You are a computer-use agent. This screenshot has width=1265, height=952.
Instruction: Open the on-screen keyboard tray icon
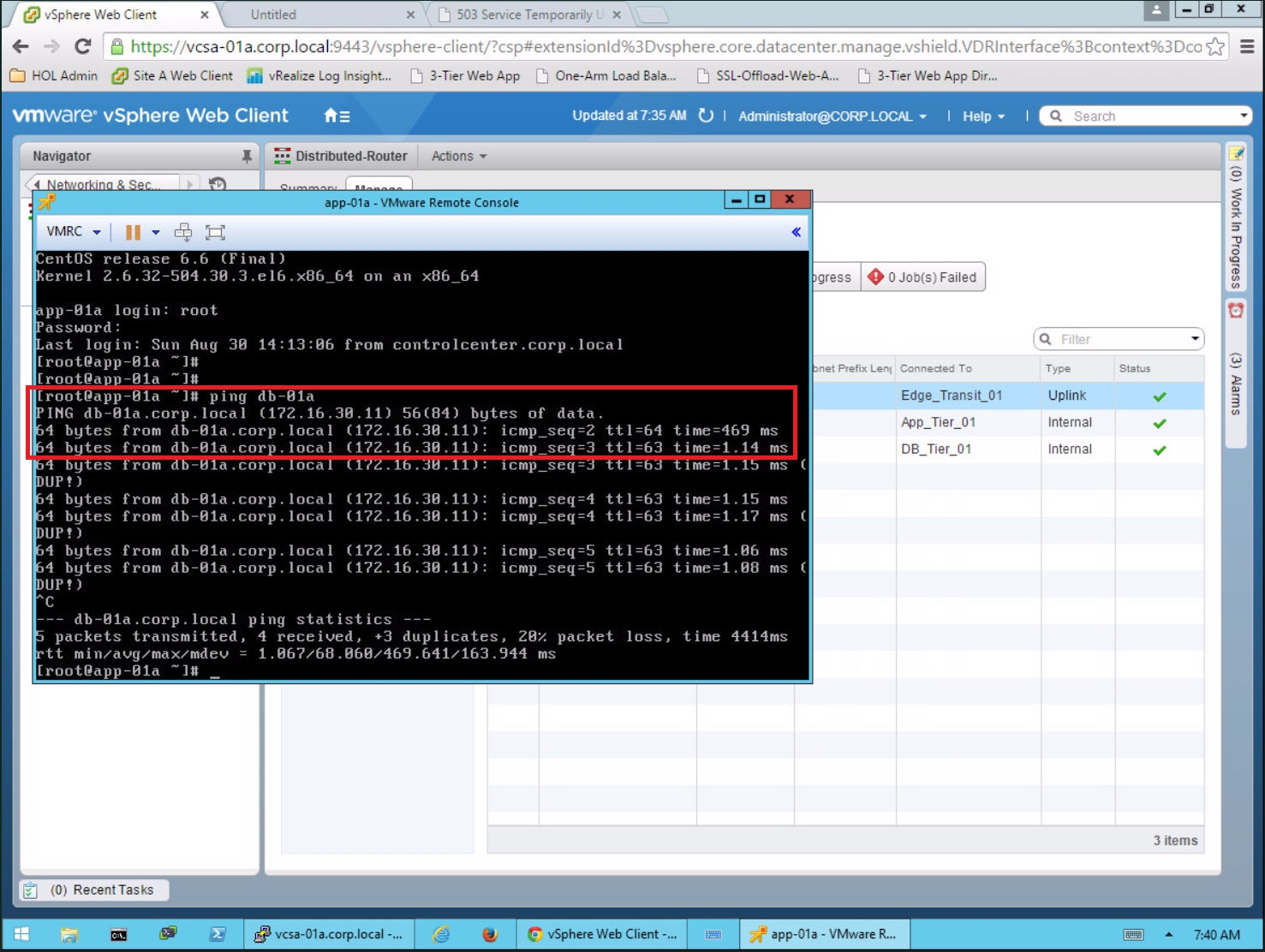coord(1133,934)
